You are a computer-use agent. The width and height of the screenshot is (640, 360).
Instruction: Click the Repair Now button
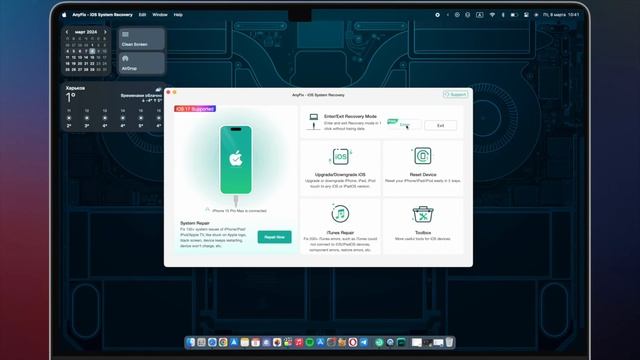[274, 237]
